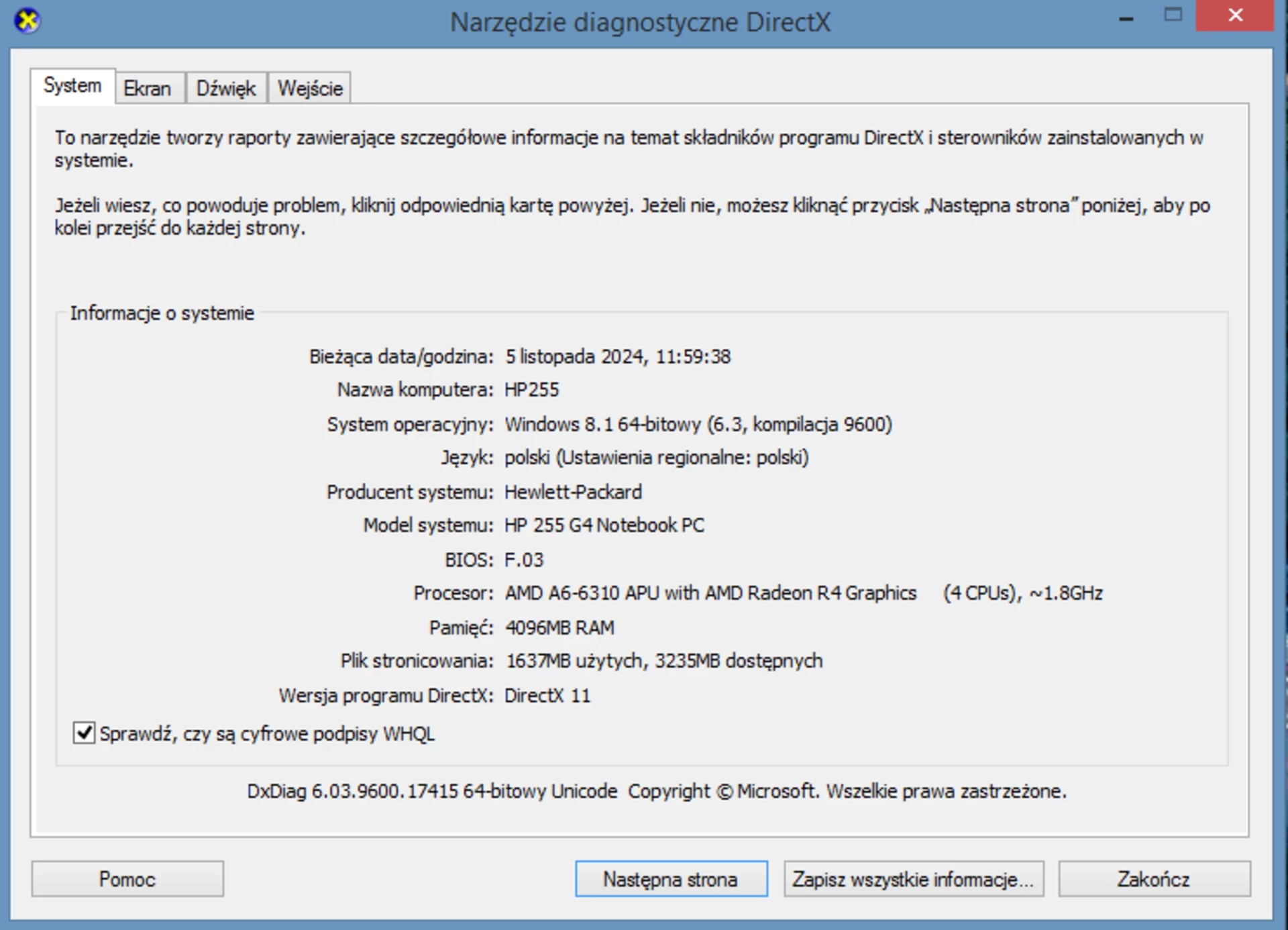
Task: Click the Procesor label
Action: (x=453, y=593)
